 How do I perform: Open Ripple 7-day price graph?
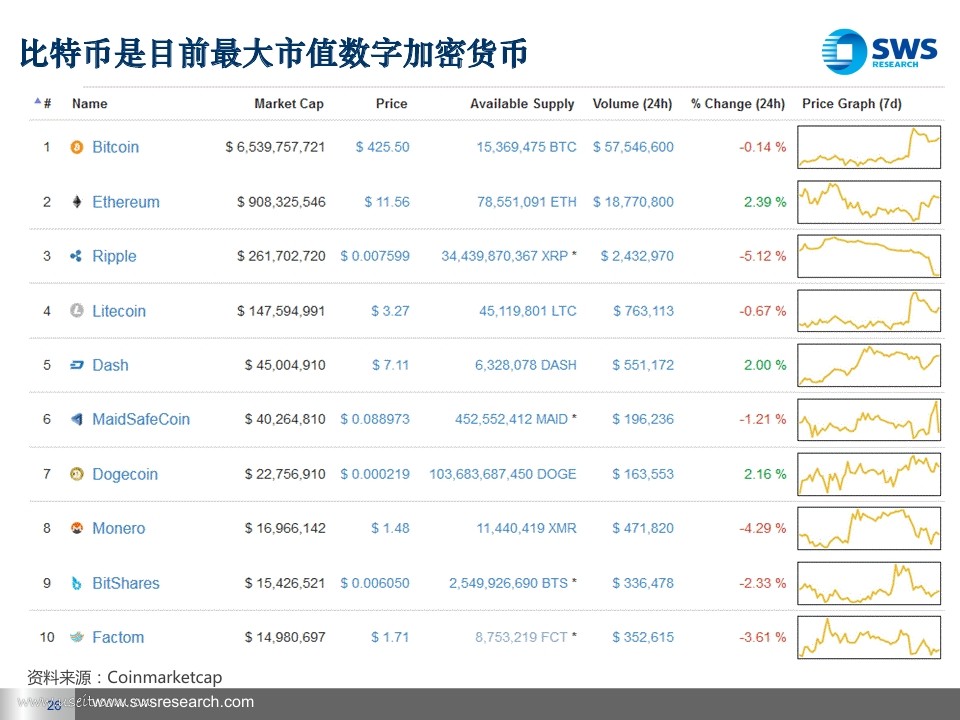(869, 256)
